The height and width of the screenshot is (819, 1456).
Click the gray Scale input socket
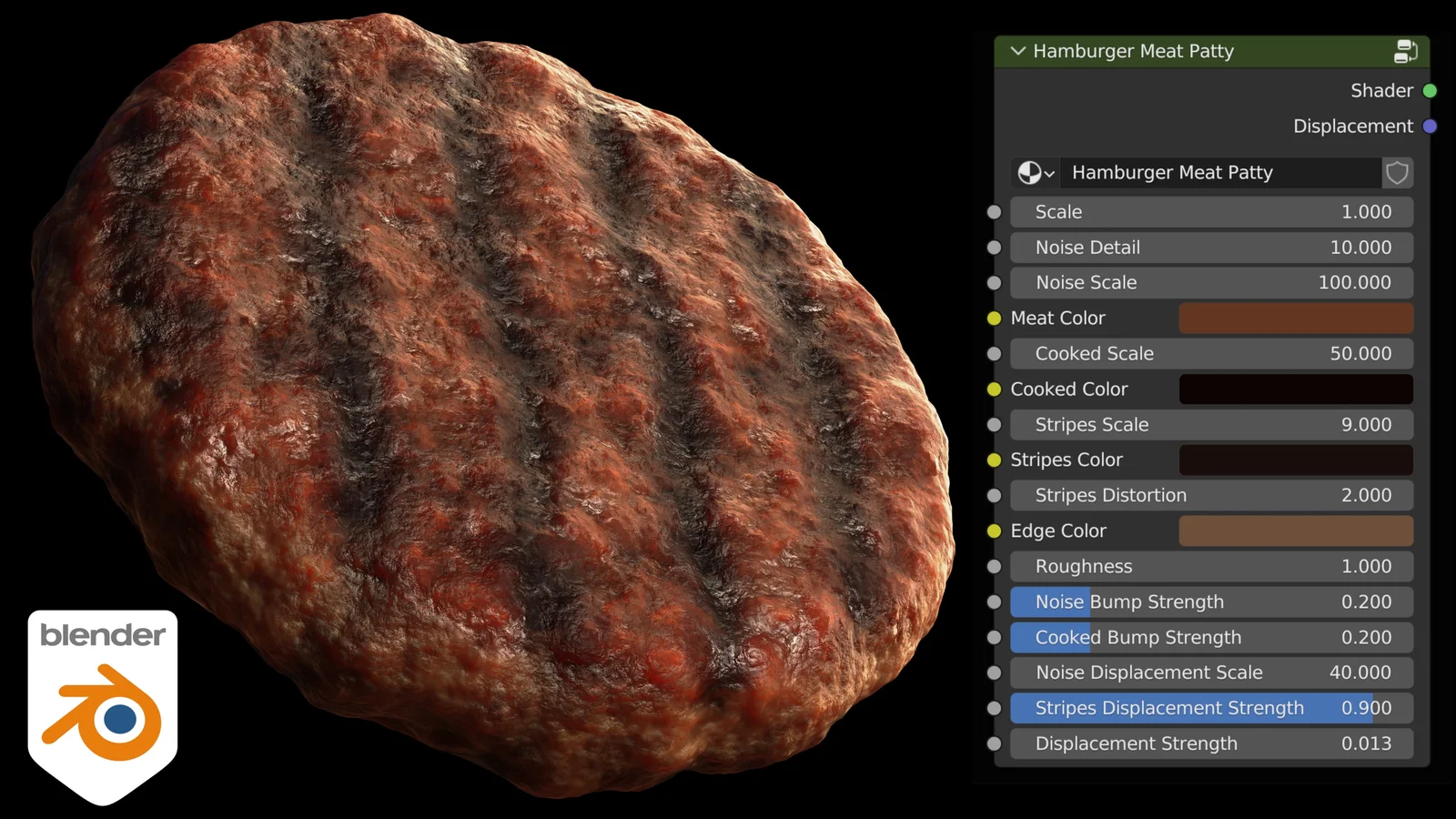[x=993, y=211]
